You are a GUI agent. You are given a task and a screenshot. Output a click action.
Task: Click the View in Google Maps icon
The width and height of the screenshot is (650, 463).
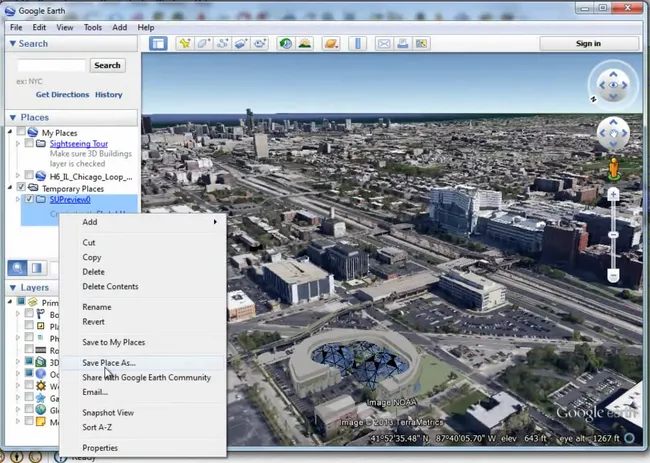pos(421,44)
